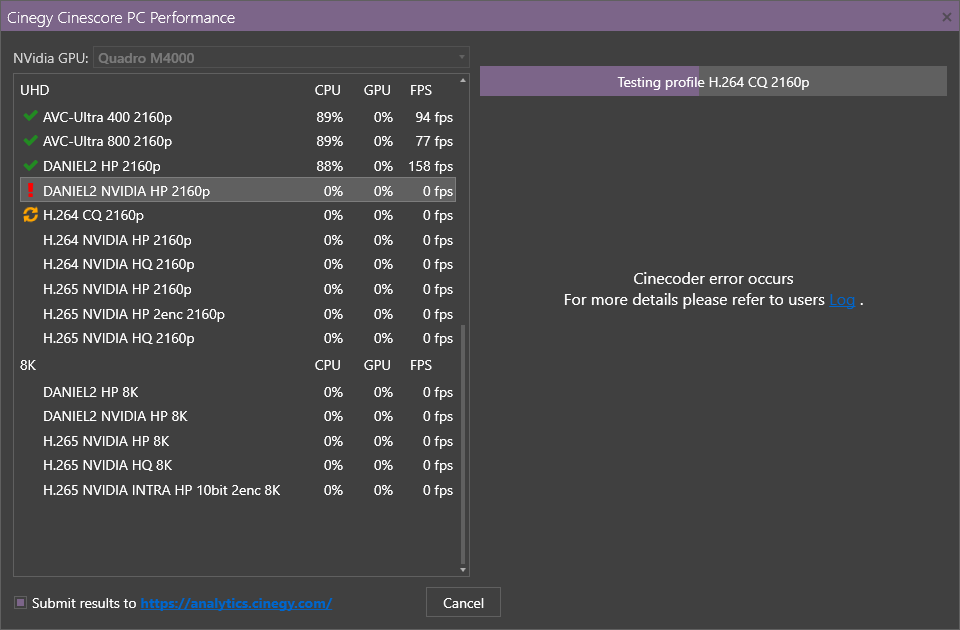Click CPU column header in 8K section
Screen dimensions: 960x630
(x=328, y=365)
